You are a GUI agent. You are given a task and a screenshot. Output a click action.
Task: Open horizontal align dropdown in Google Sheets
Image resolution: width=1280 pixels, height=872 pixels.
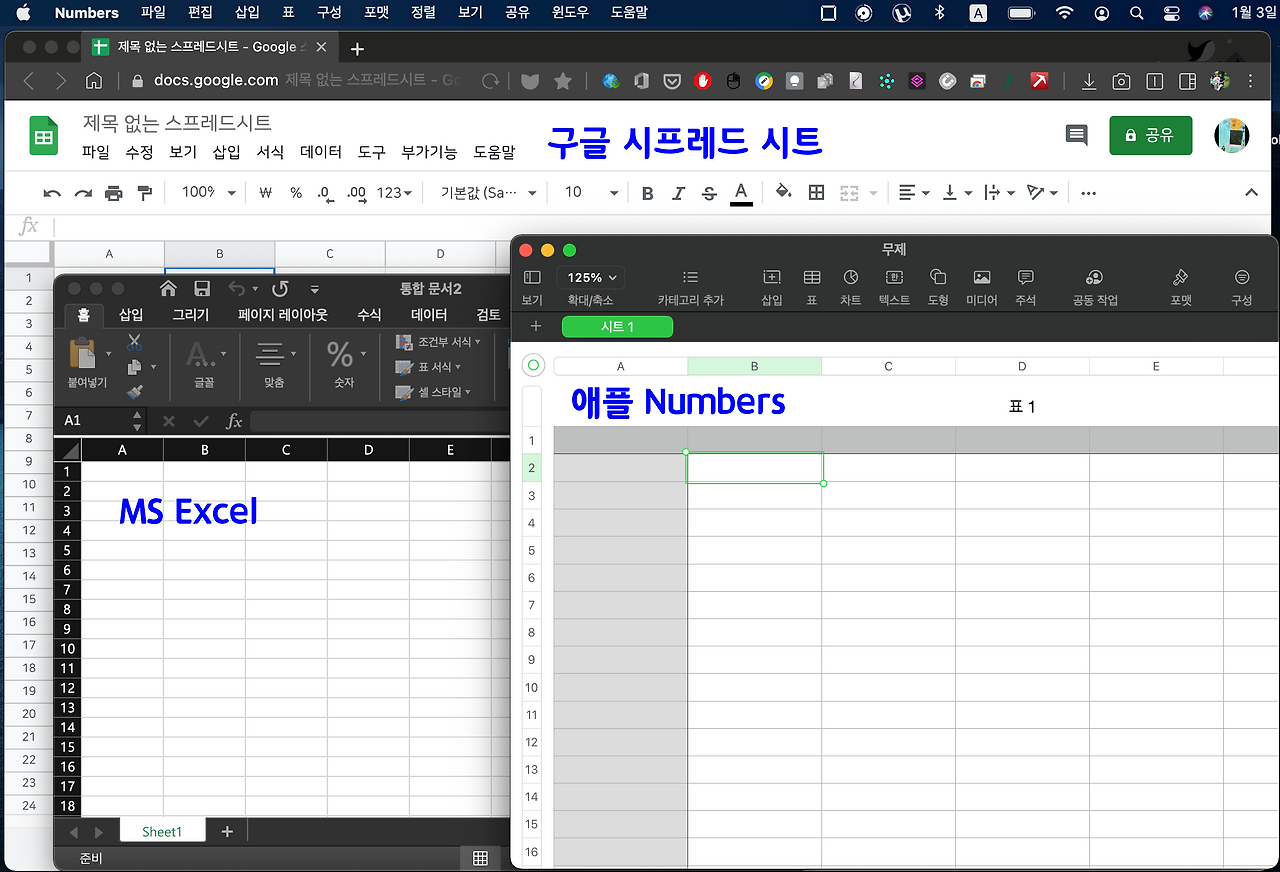pos(913,193)
